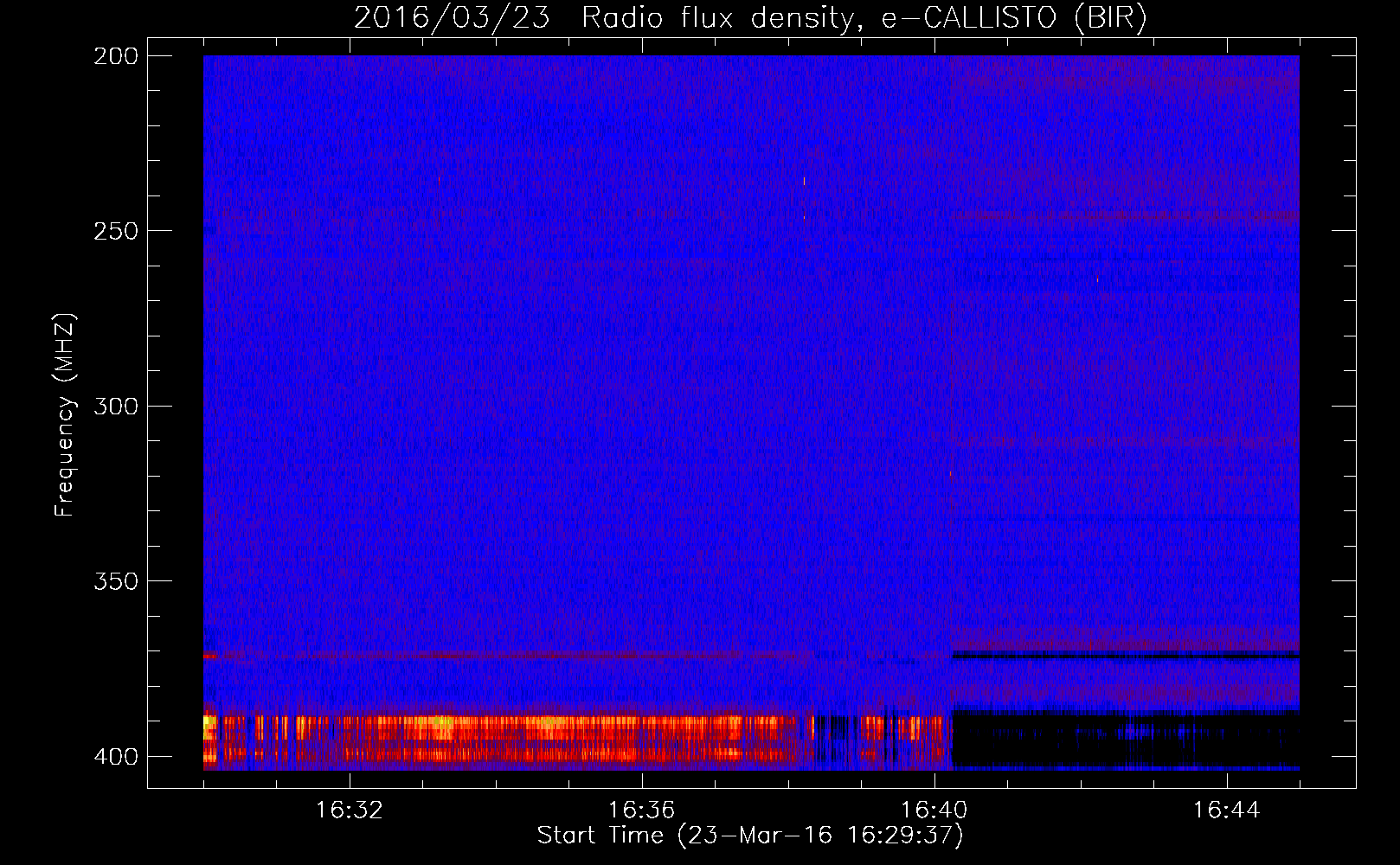Viewport: 1400px width, 865px height.
Task: Click the 'Frequency (MHZ)' axis label
Action: point(65,415)
